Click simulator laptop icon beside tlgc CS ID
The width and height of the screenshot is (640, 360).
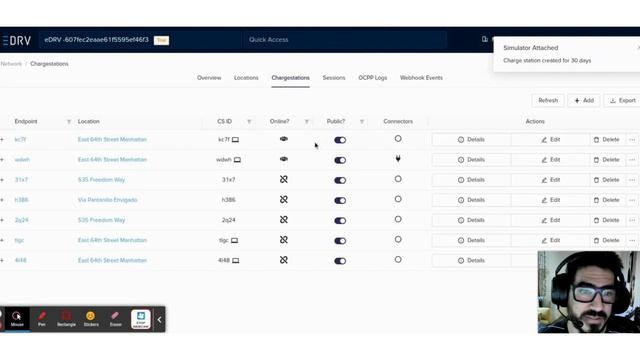[x=234, y=240]
